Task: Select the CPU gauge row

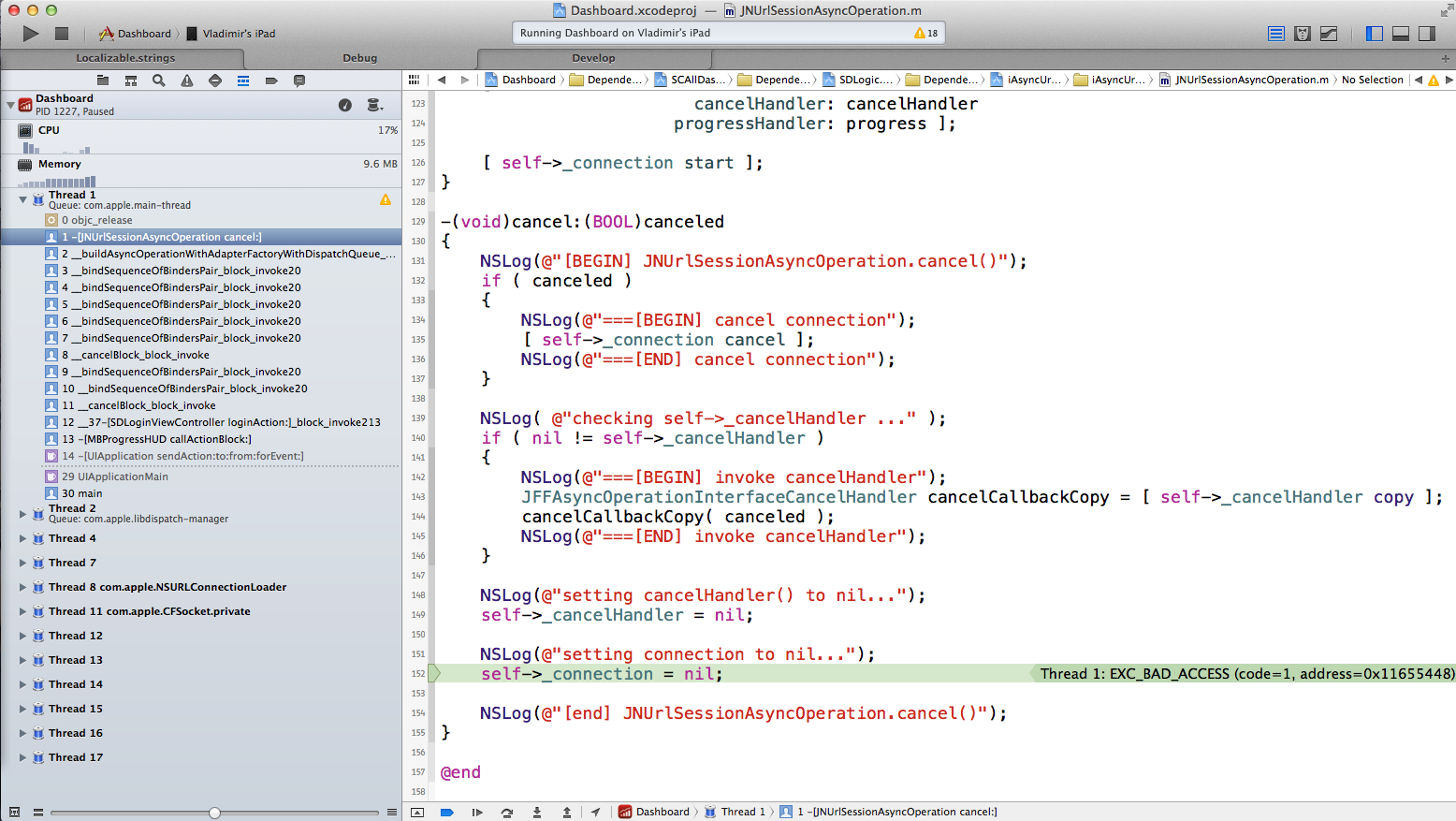Action: click(201, 138)
